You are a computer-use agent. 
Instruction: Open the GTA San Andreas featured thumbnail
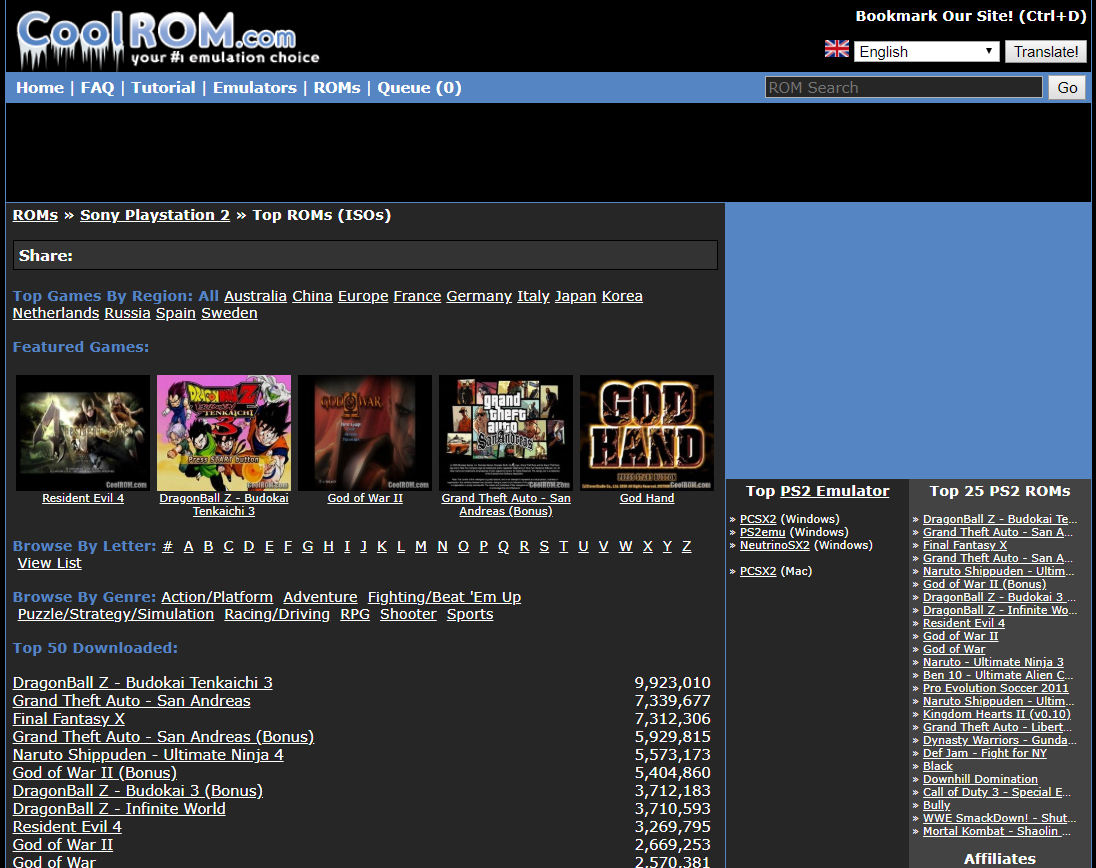(x=506, y=433)
